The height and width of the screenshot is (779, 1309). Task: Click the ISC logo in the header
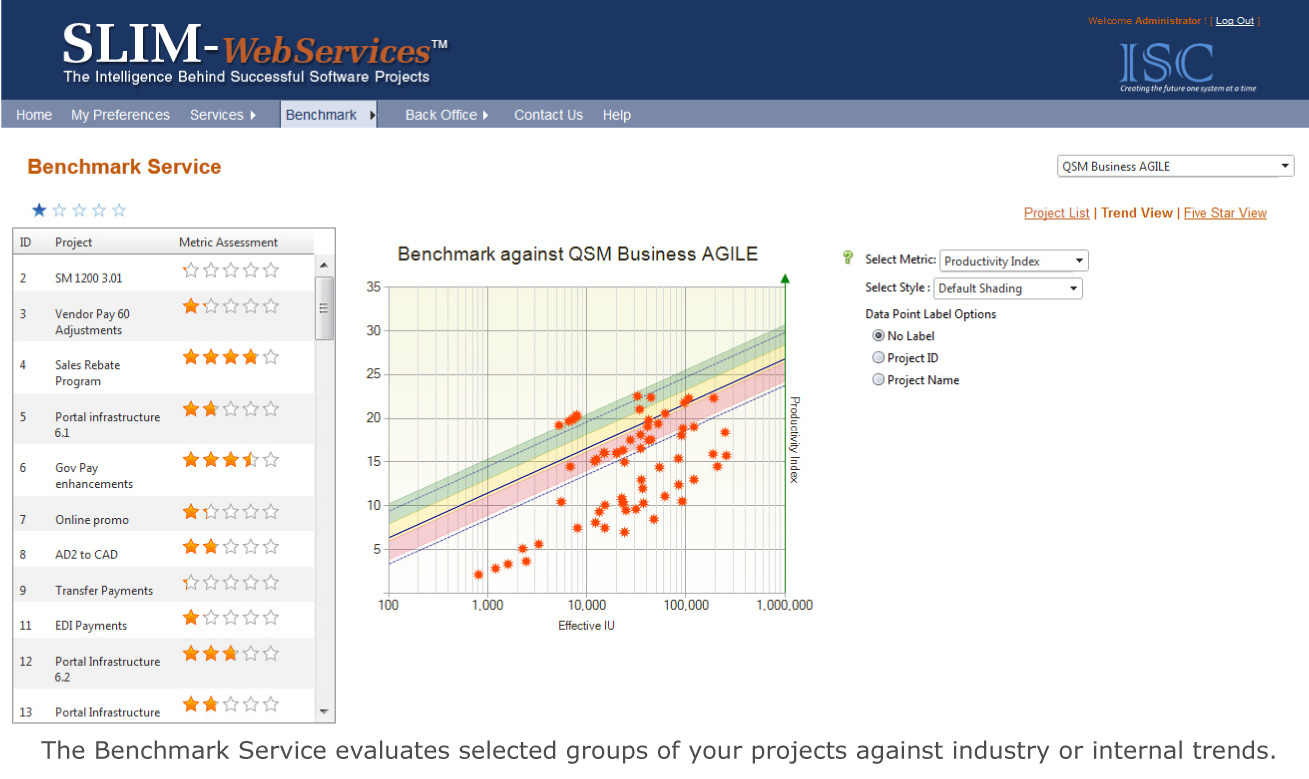pos(1187,66)
